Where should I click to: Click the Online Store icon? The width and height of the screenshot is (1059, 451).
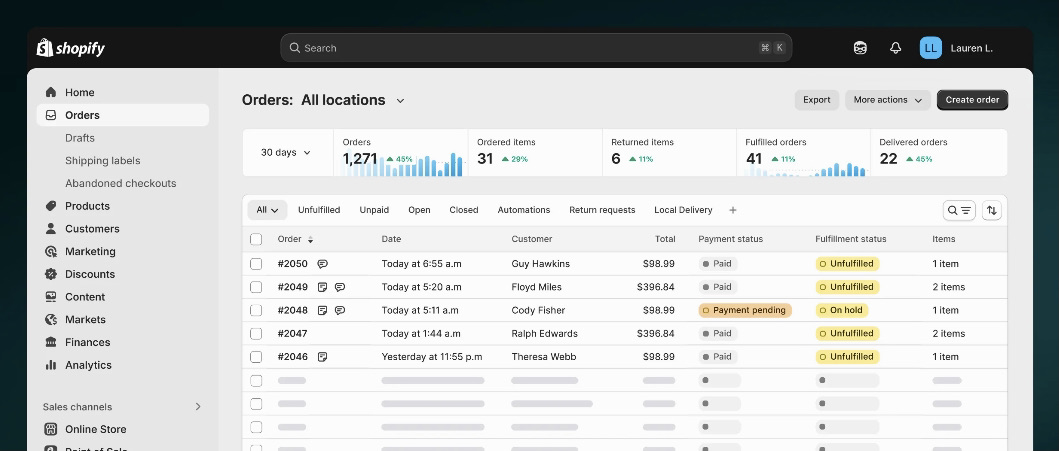point(51,429)
